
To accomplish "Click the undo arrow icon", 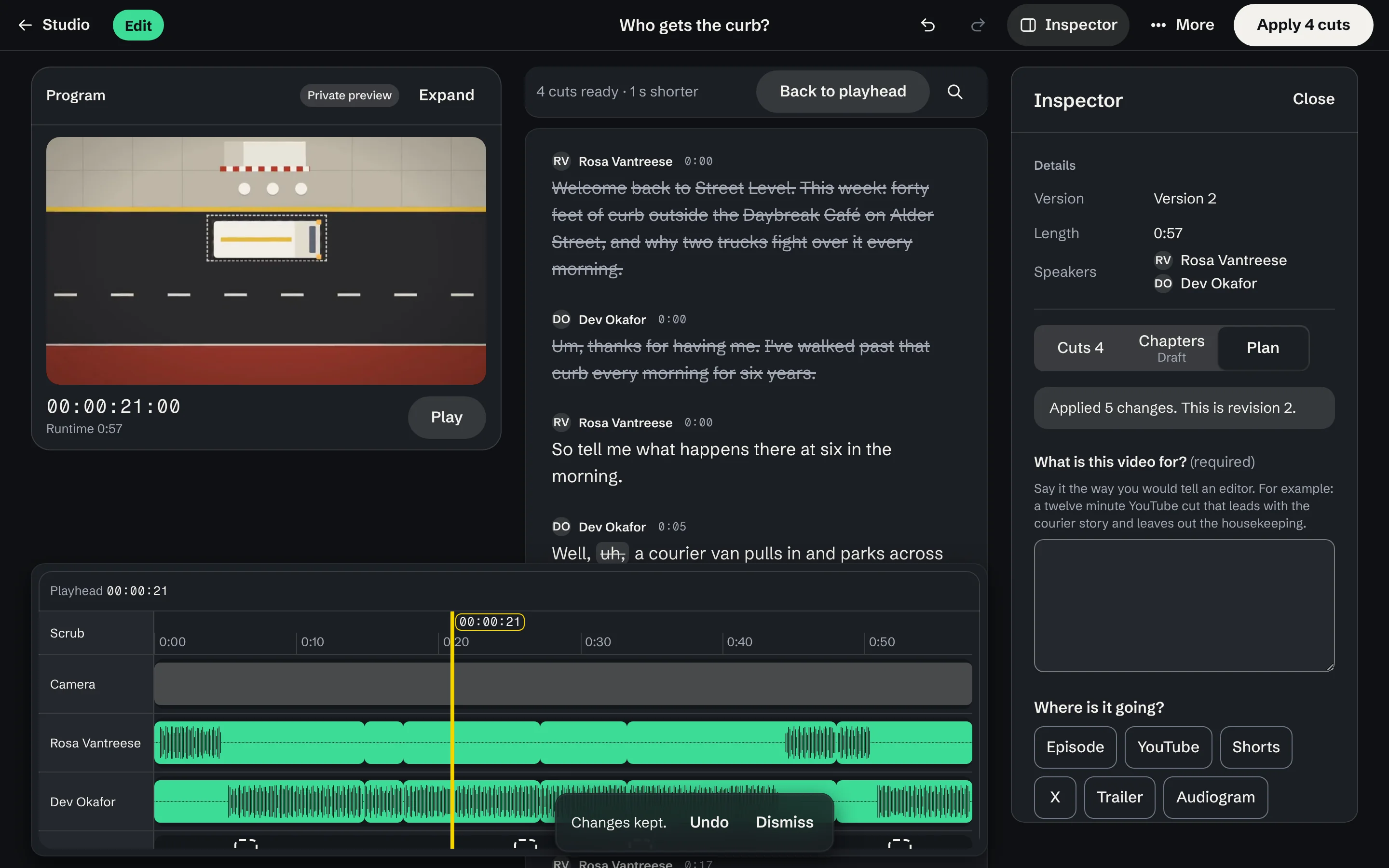I will point(927,25).
